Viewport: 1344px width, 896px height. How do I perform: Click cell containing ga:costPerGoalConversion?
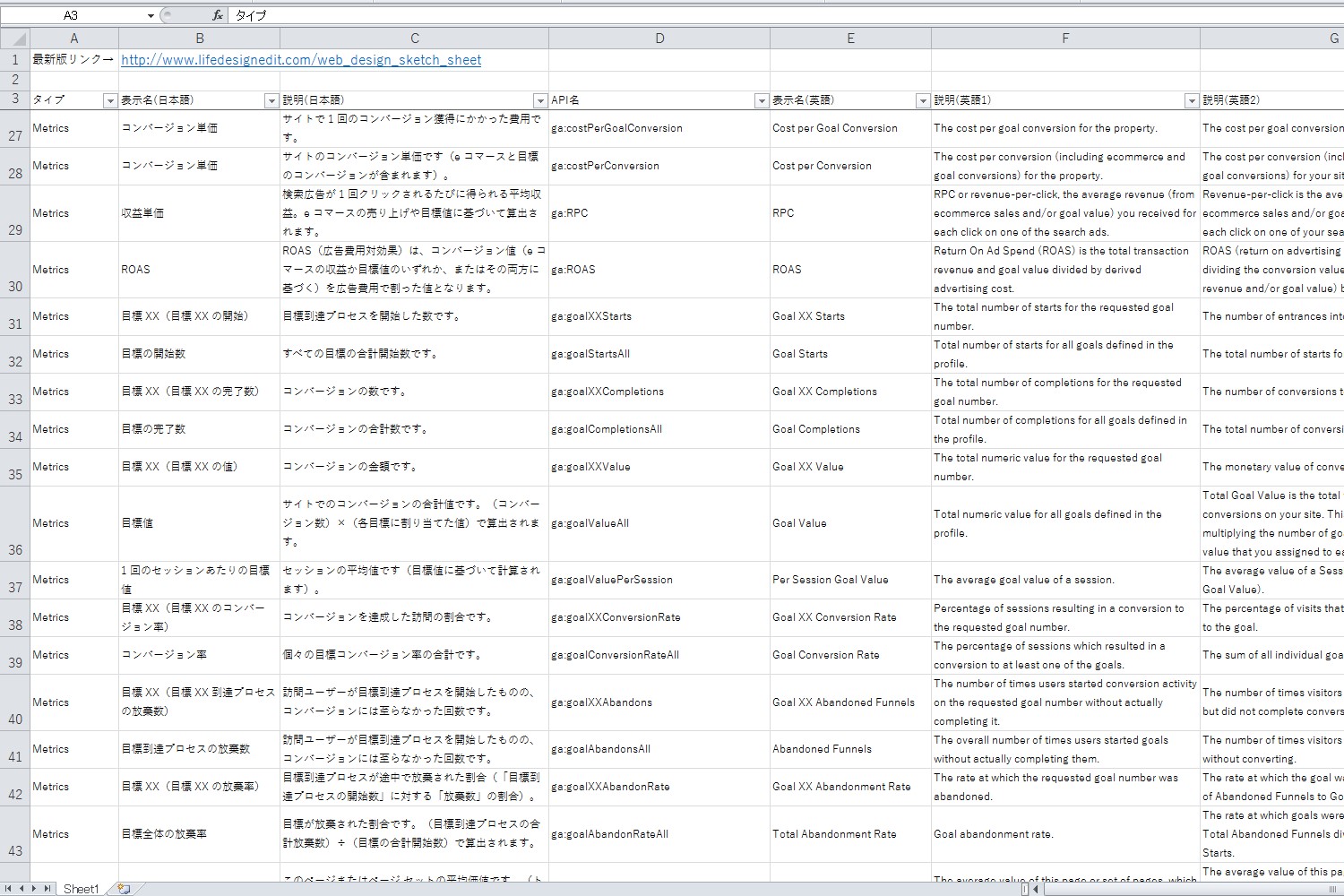659,128
